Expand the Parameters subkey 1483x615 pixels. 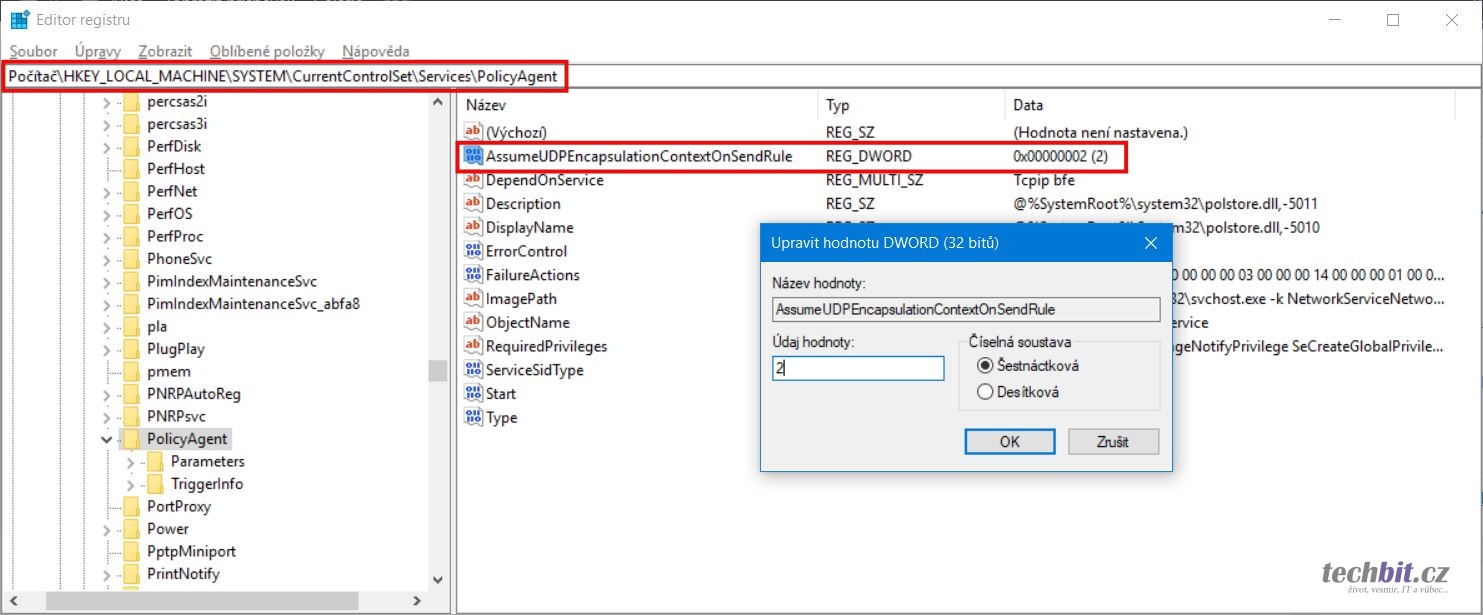pyautogui.click(x=130, y=462)
